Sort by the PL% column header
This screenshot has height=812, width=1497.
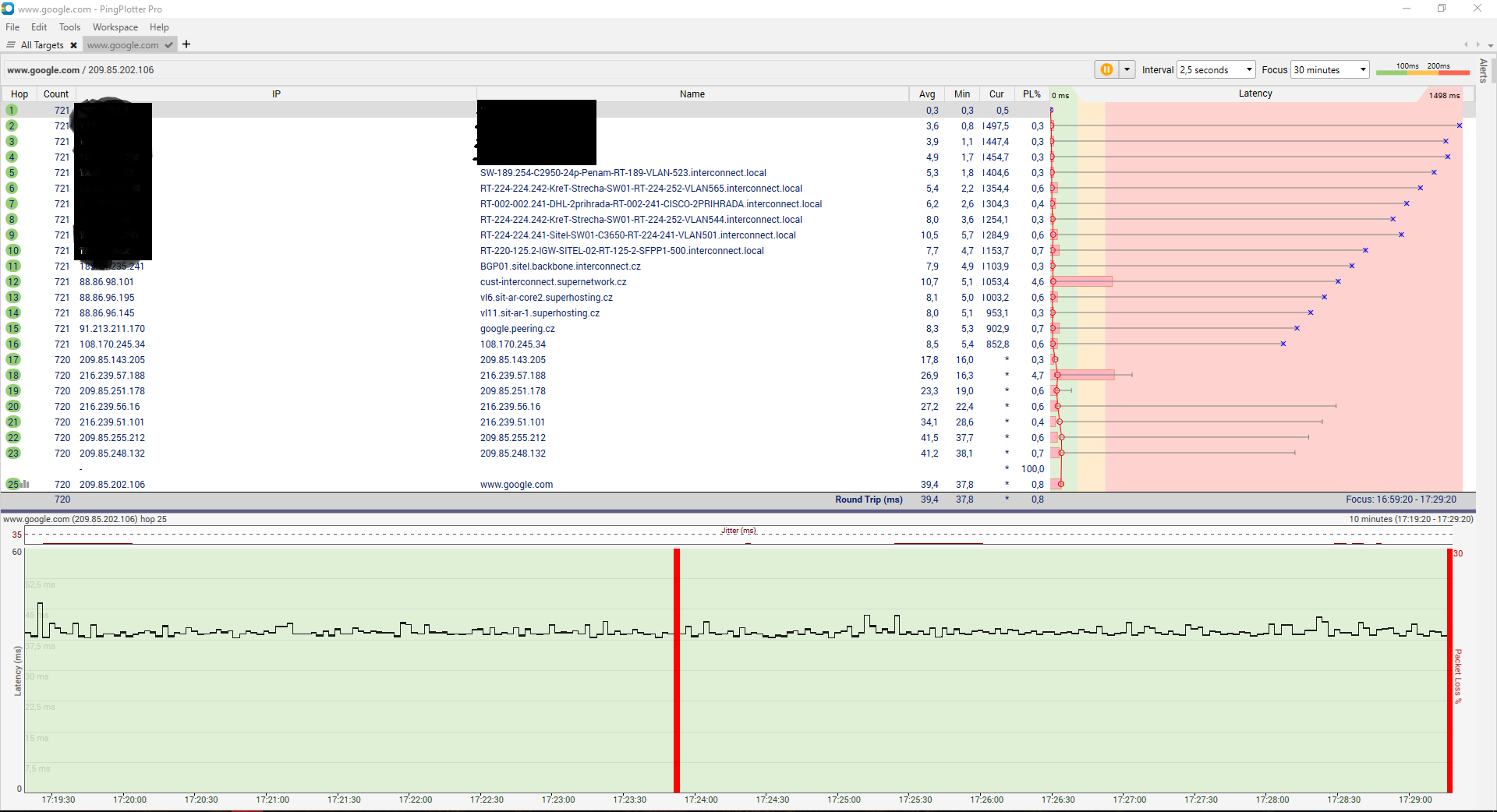tap(1032, 94)
